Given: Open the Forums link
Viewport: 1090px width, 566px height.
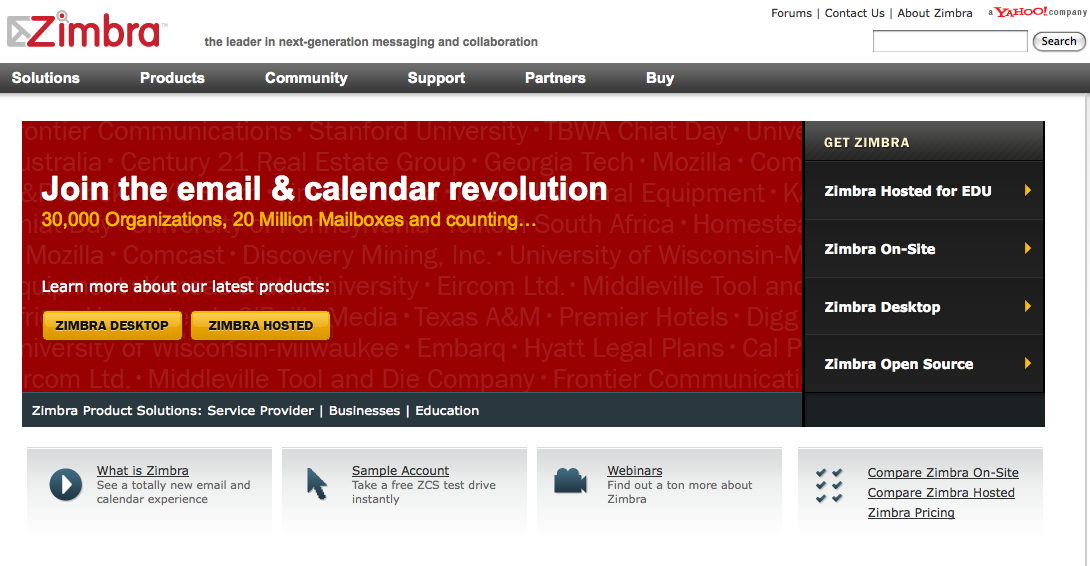Looking at the screenshot, I should [791, 13].
